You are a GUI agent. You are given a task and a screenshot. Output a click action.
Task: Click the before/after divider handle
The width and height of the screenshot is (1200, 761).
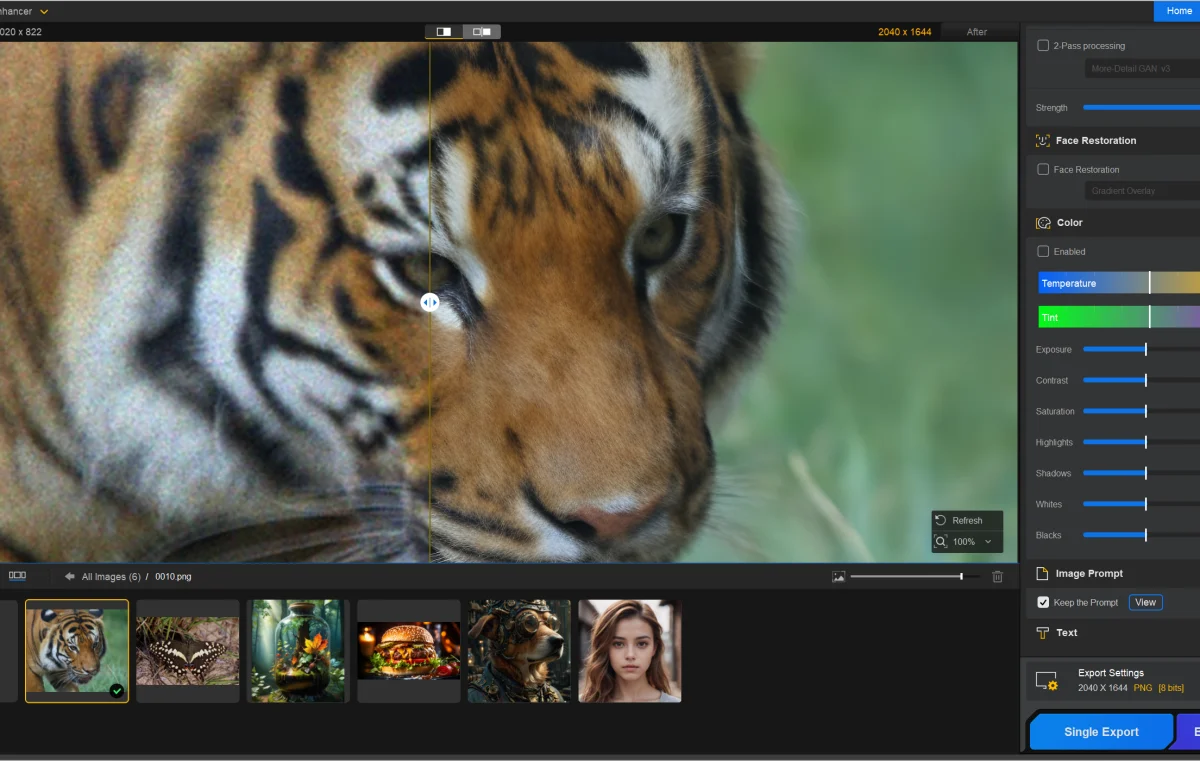pyautogui.click(x=430, y=302)
